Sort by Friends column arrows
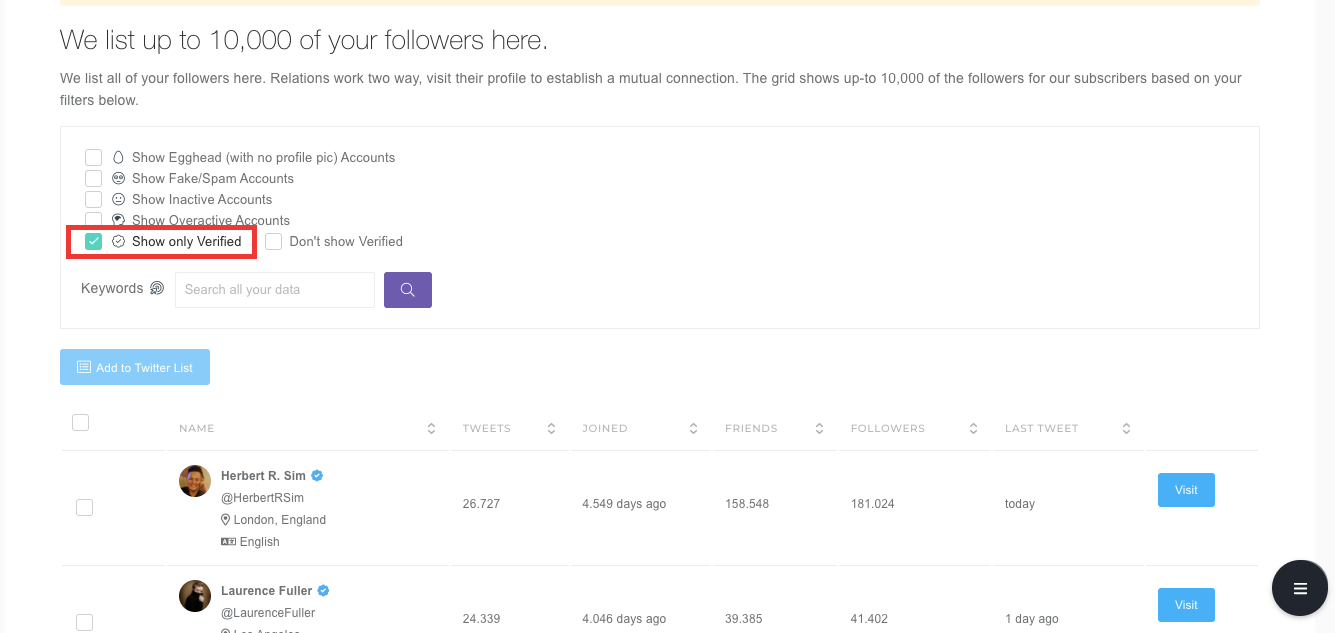1335x633 pixels. (x=819, y=428)
